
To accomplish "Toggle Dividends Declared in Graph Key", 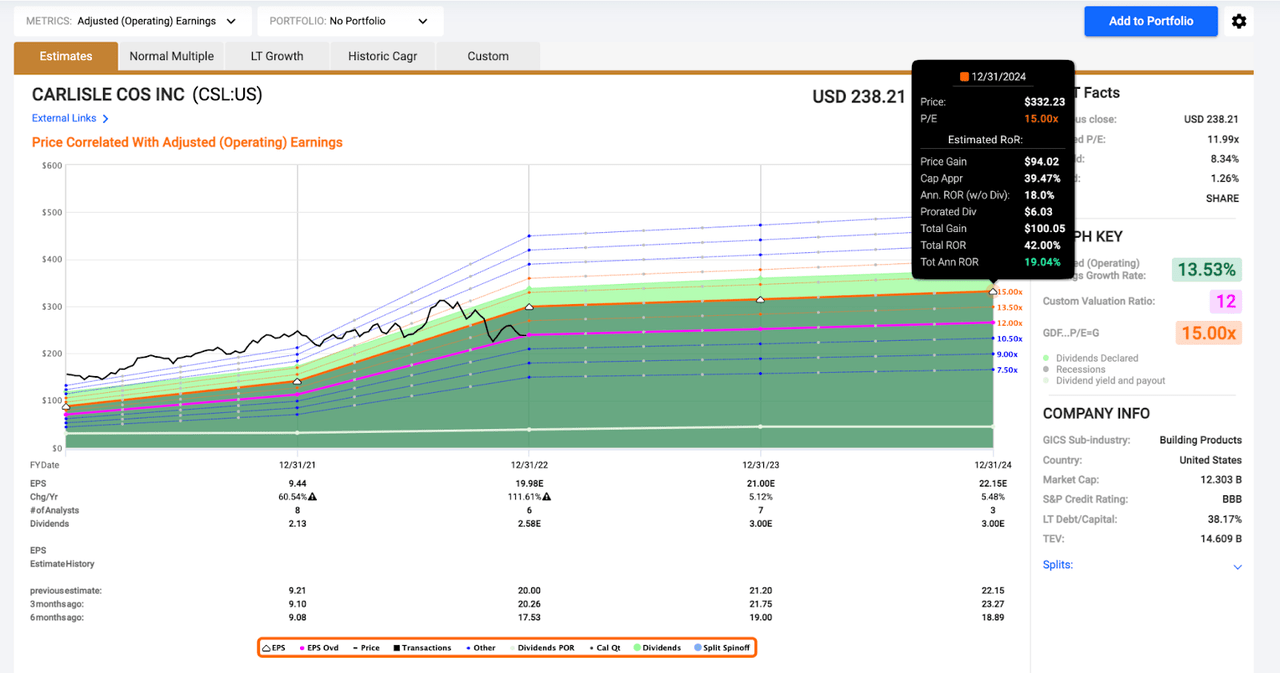I will (1095, 358).
